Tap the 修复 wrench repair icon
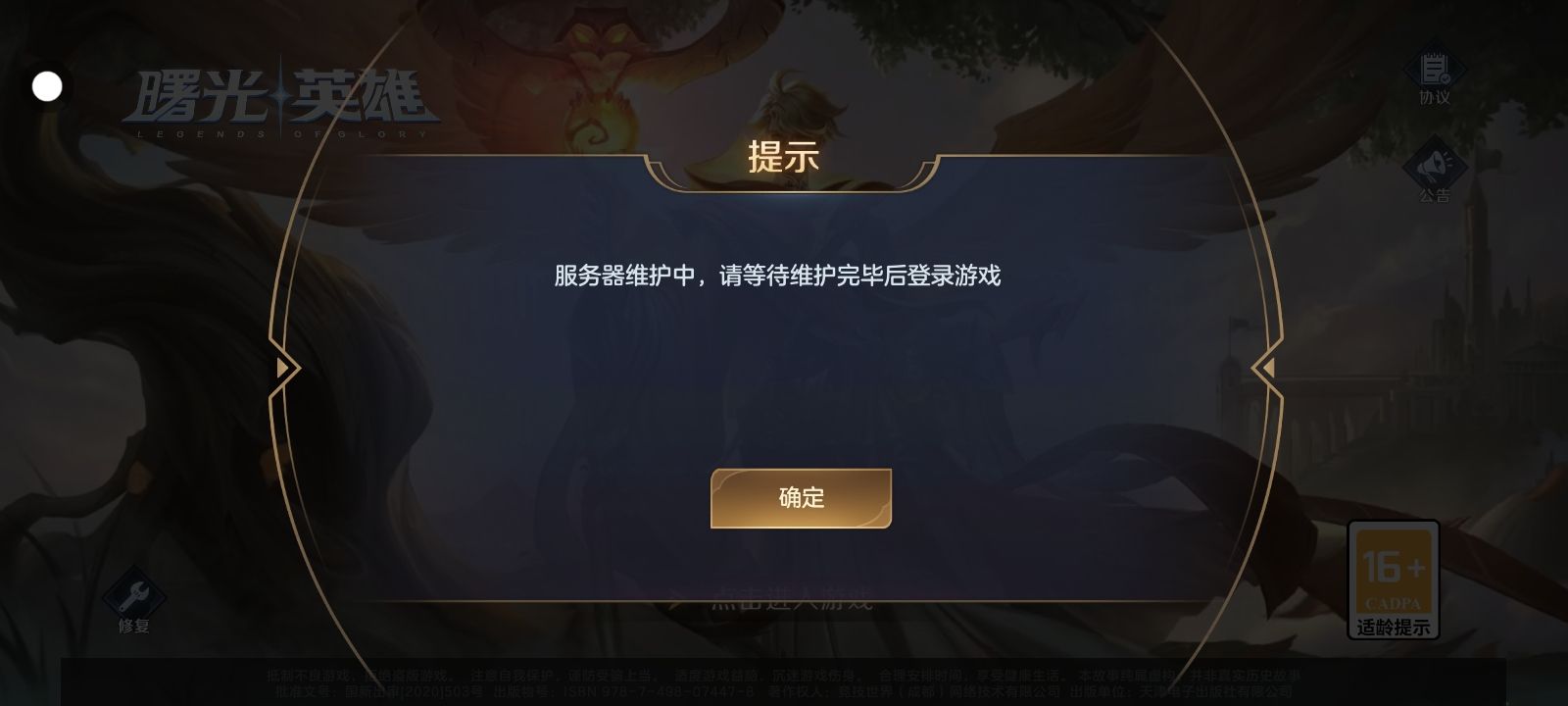Screen dimensions: 1568x706 (x=134, y=598)
